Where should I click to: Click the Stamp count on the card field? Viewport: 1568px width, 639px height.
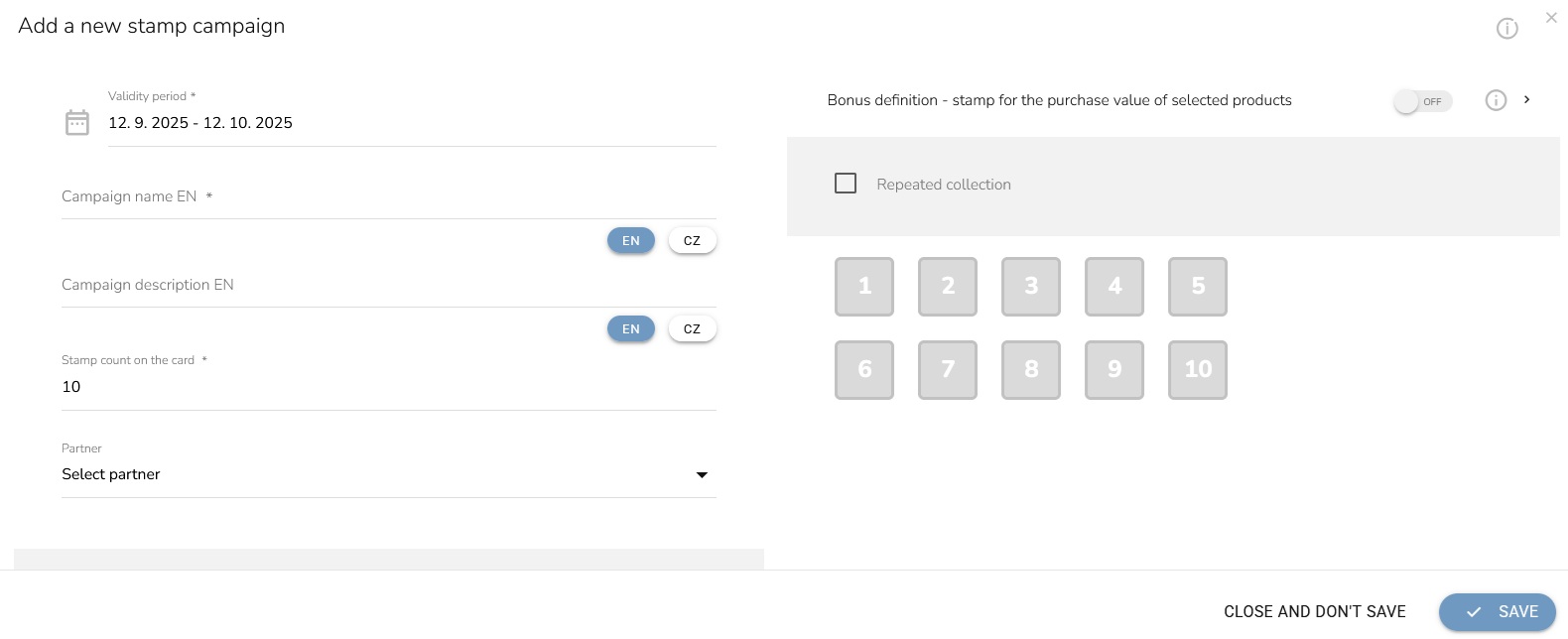pos(388,387)
